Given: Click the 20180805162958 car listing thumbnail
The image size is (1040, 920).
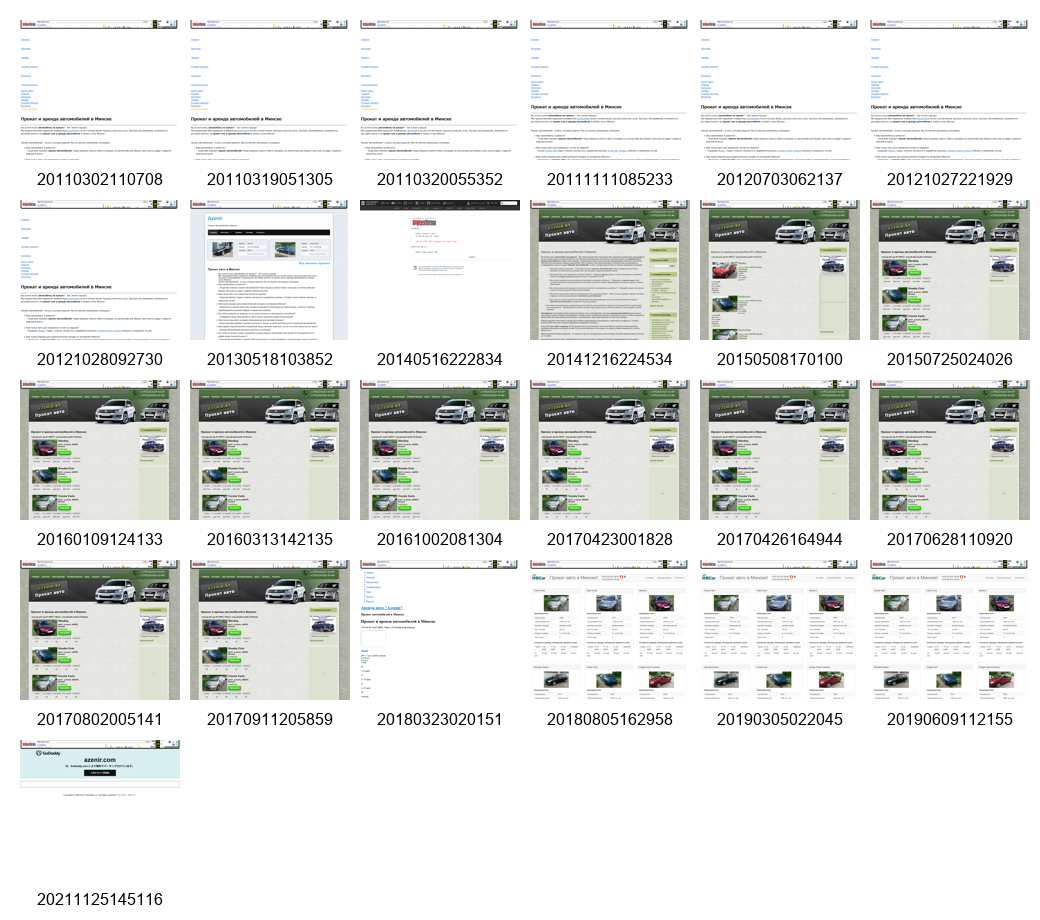Looking at the screenshot, I should (610, 630).
